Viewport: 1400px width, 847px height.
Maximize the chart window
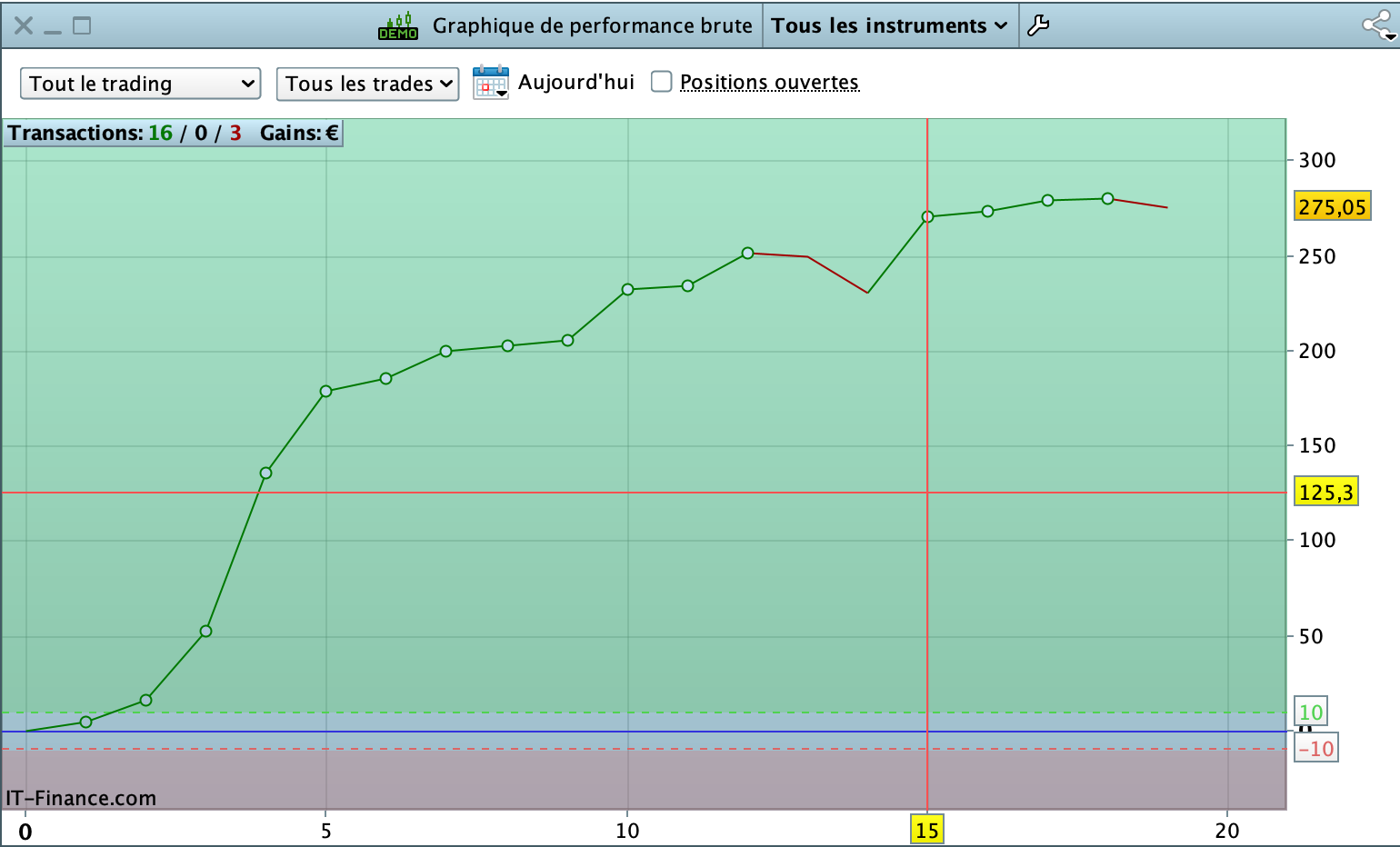pos(82,25)
